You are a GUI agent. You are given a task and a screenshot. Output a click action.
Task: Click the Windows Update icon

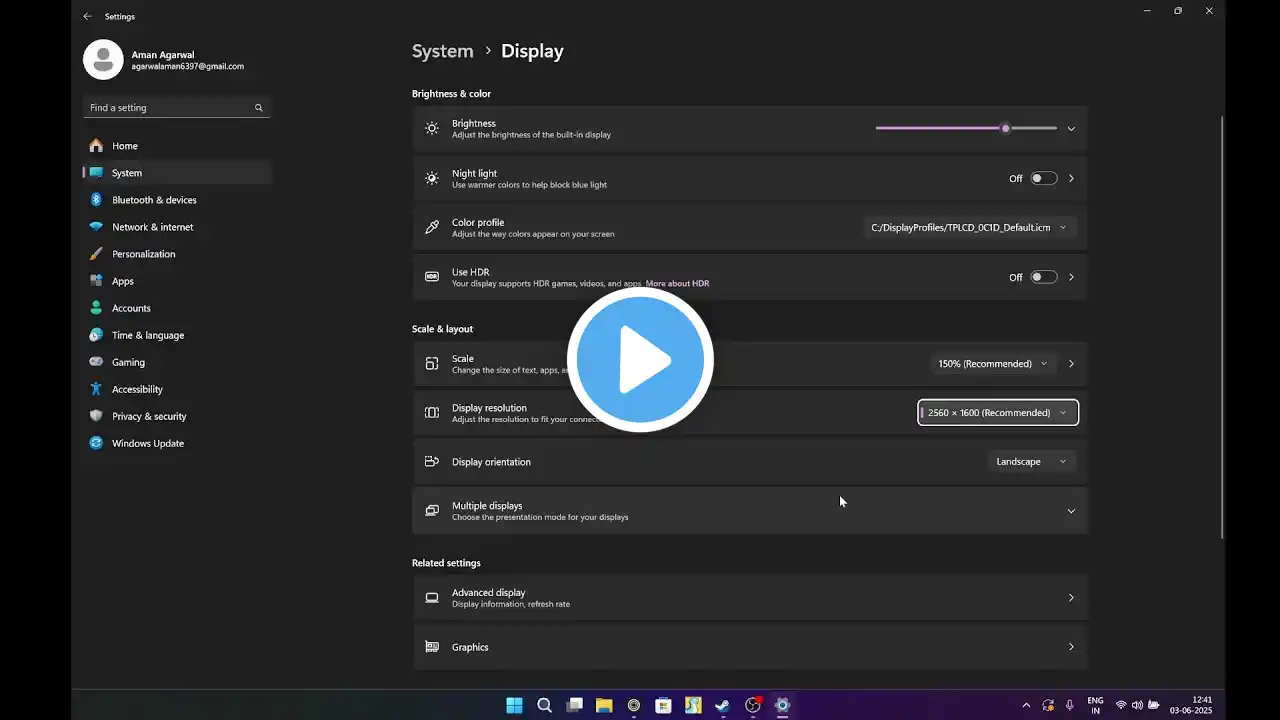96,443
